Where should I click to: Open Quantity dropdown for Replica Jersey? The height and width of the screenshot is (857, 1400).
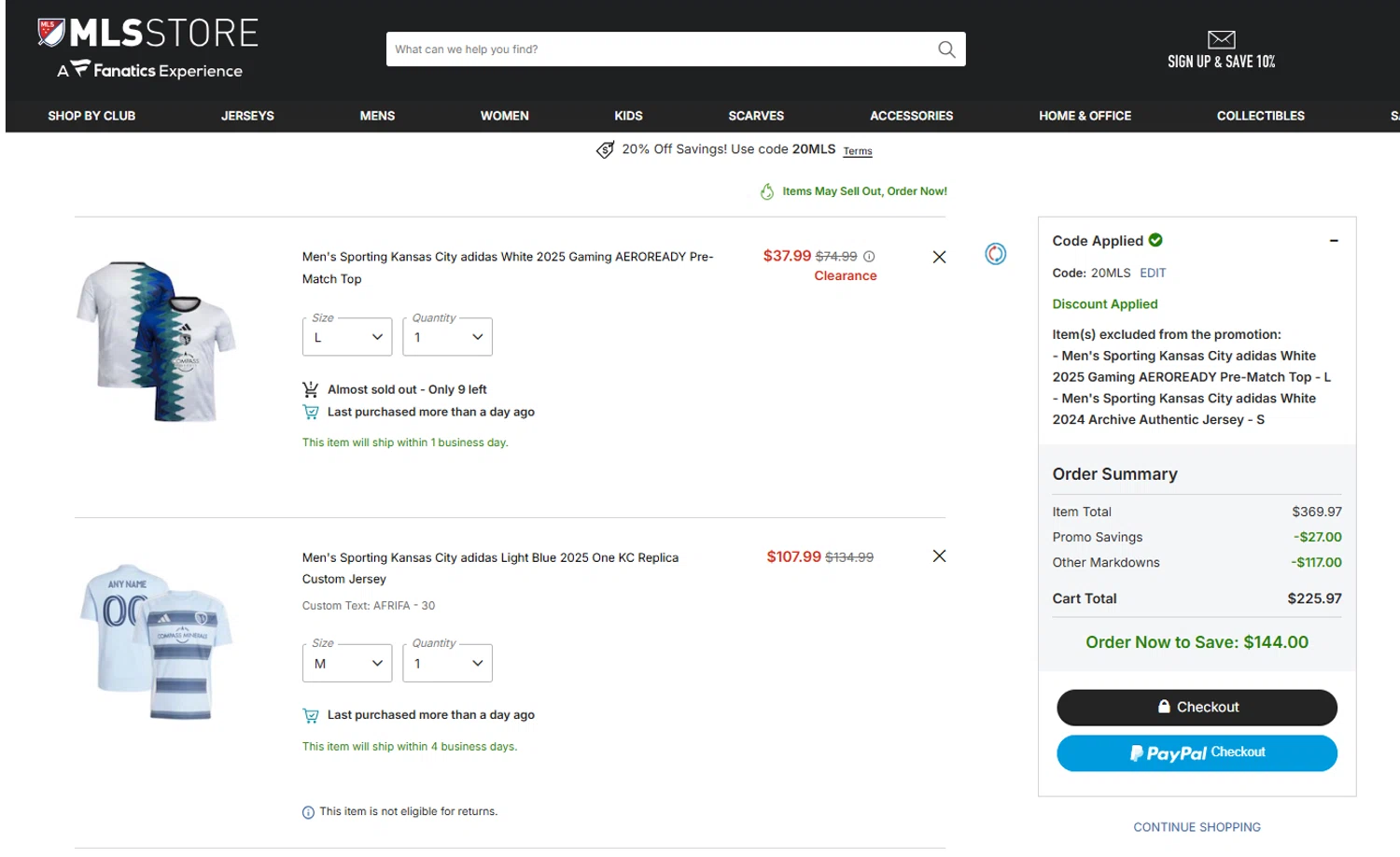tap(447, 664)
